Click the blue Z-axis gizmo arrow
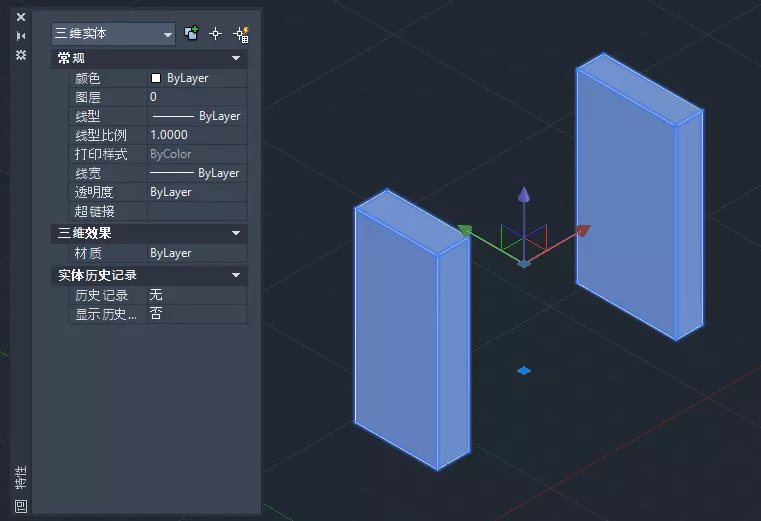 pos(524,195)
